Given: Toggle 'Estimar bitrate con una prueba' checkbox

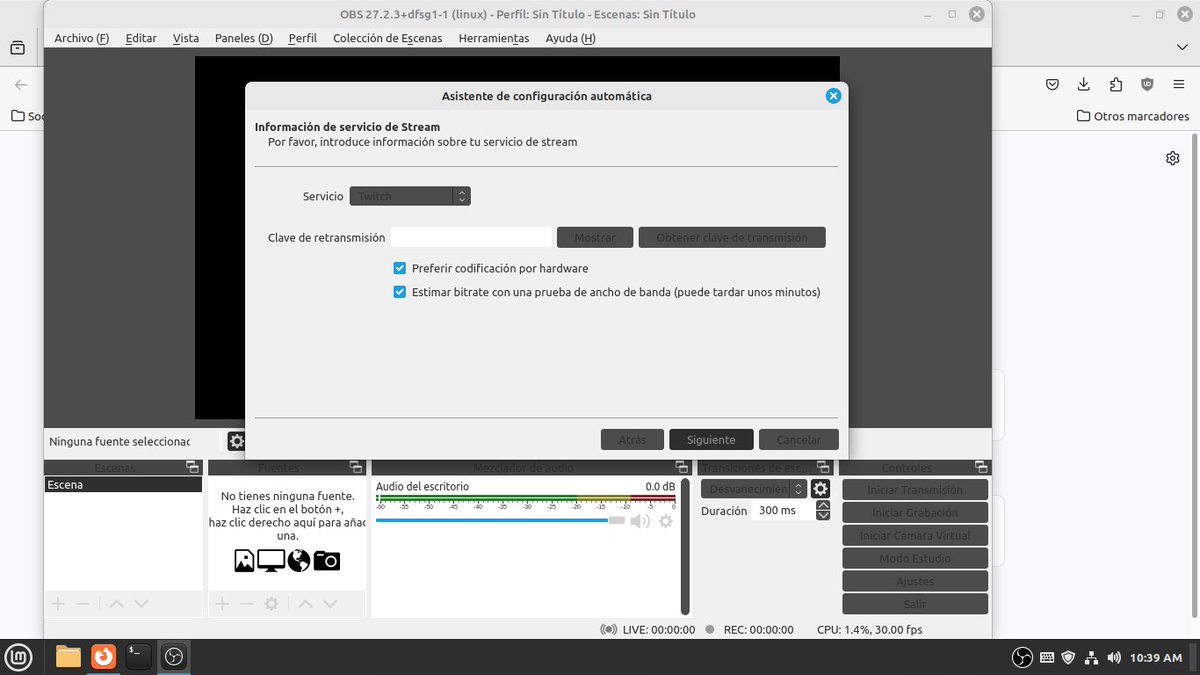Looking at the screenshot, I should pos(400,293).
